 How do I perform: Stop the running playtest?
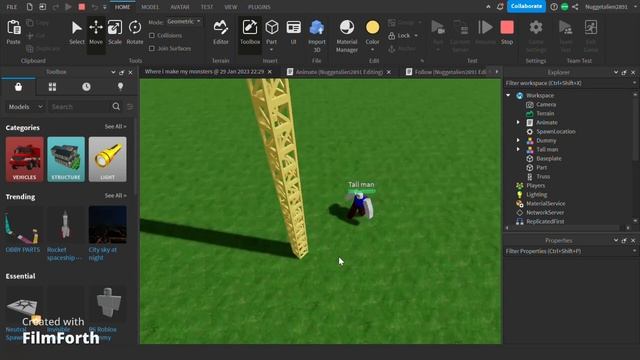(x=507, y=33)
